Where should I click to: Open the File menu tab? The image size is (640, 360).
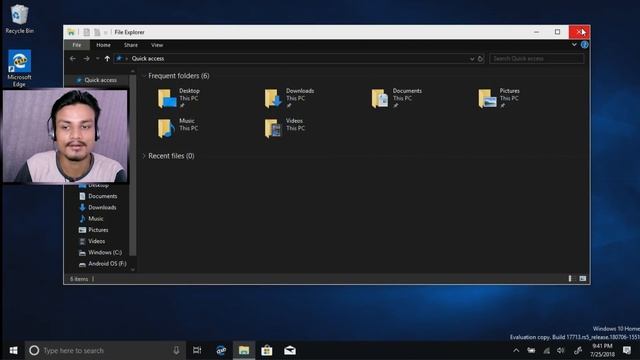click(x=77, y=45)
